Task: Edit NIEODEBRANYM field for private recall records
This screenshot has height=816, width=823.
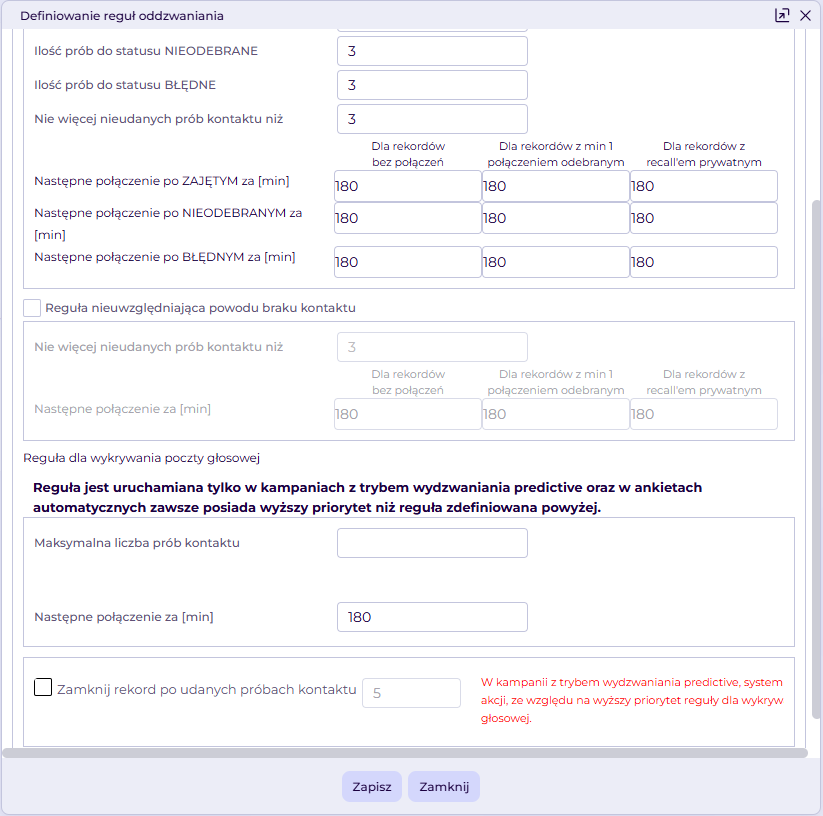Action: point(704,218)
